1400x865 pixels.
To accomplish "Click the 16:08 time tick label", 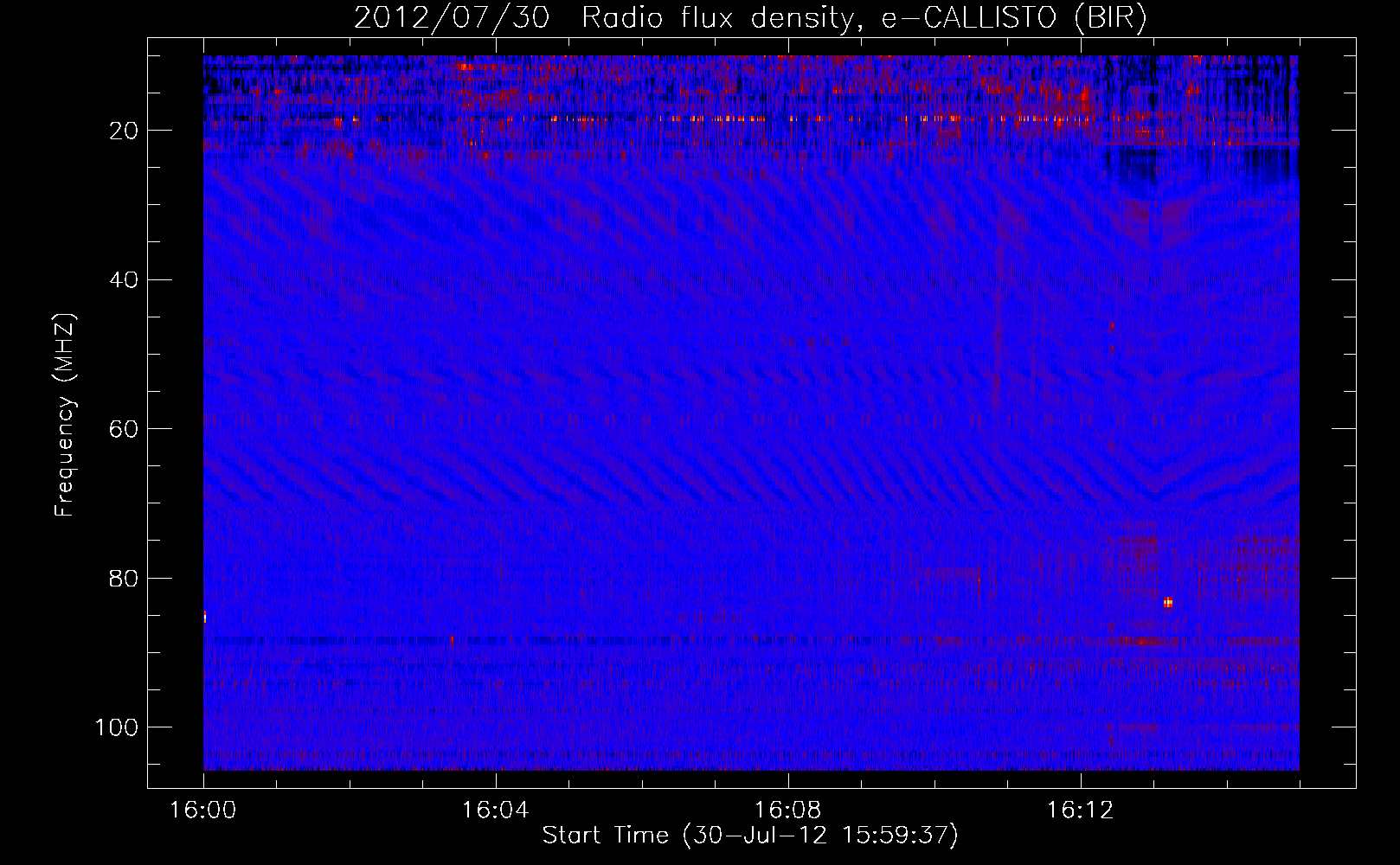I will pos(787,811).
